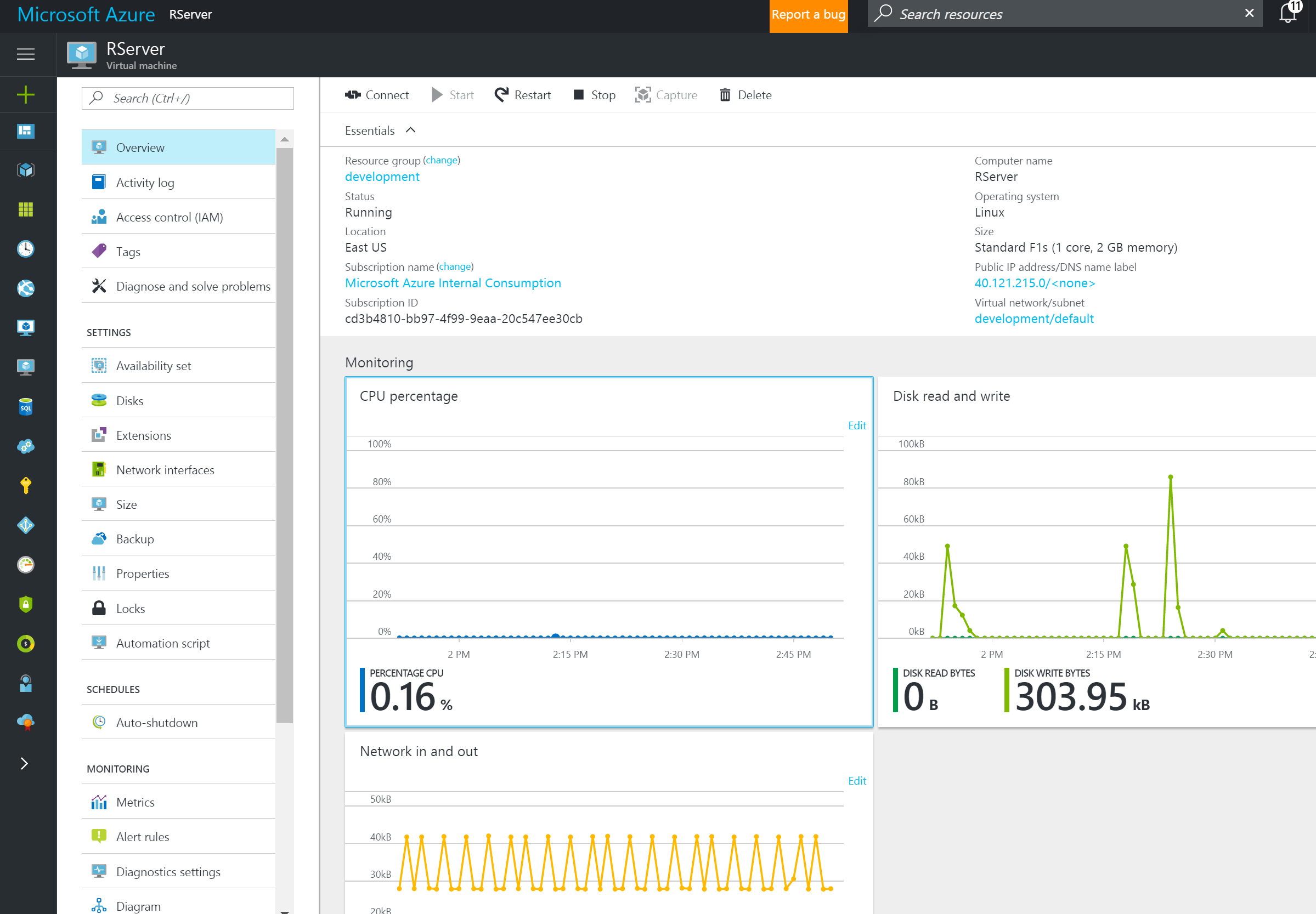Click the green plus New resource icon
The height and width of the screenshot is (914, 1316).
pyautogui.click(x=26, y=95)
